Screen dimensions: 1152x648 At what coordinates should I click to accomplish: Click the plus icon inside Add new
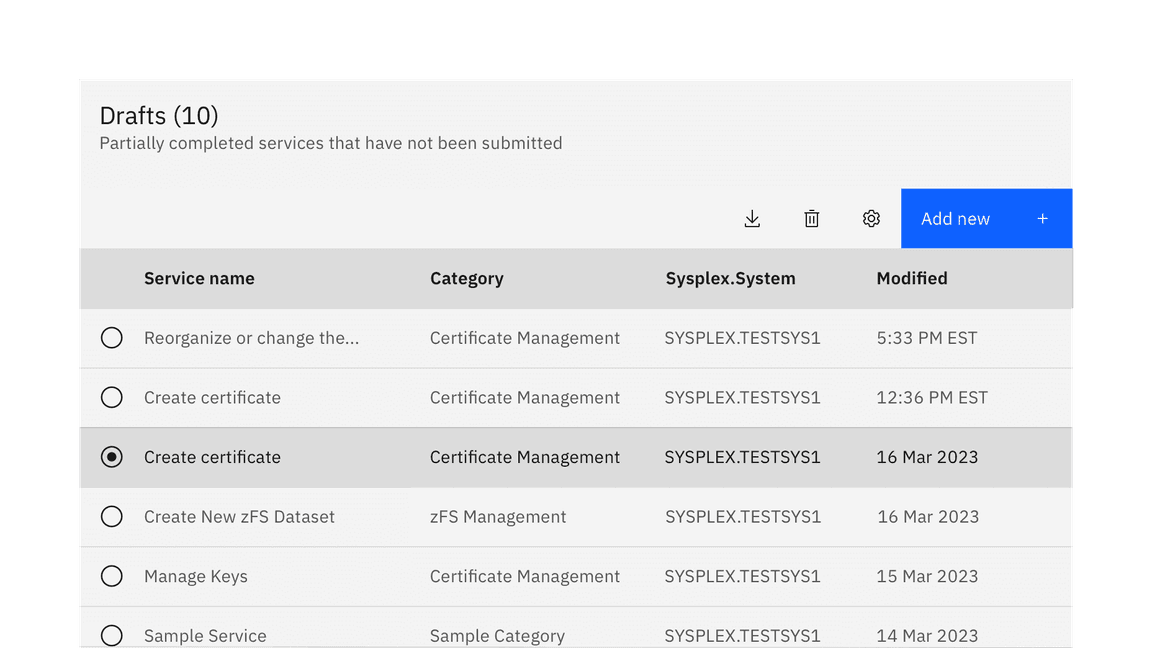tap(1042, 218)
